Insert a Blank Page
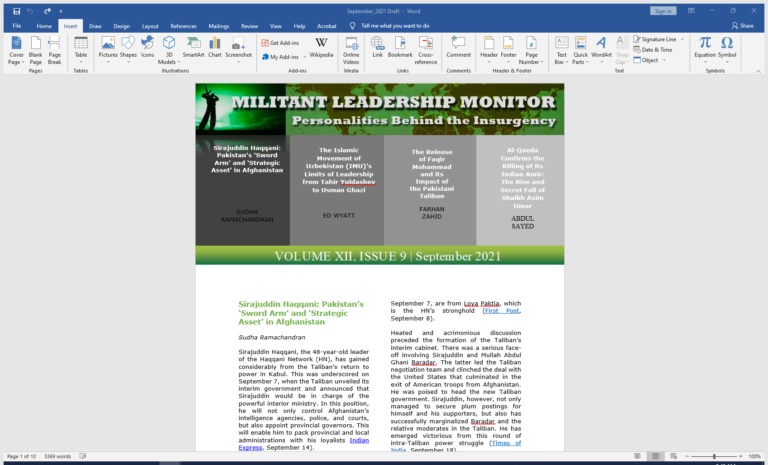Screen dimensions: 768x465 point(35,50)
